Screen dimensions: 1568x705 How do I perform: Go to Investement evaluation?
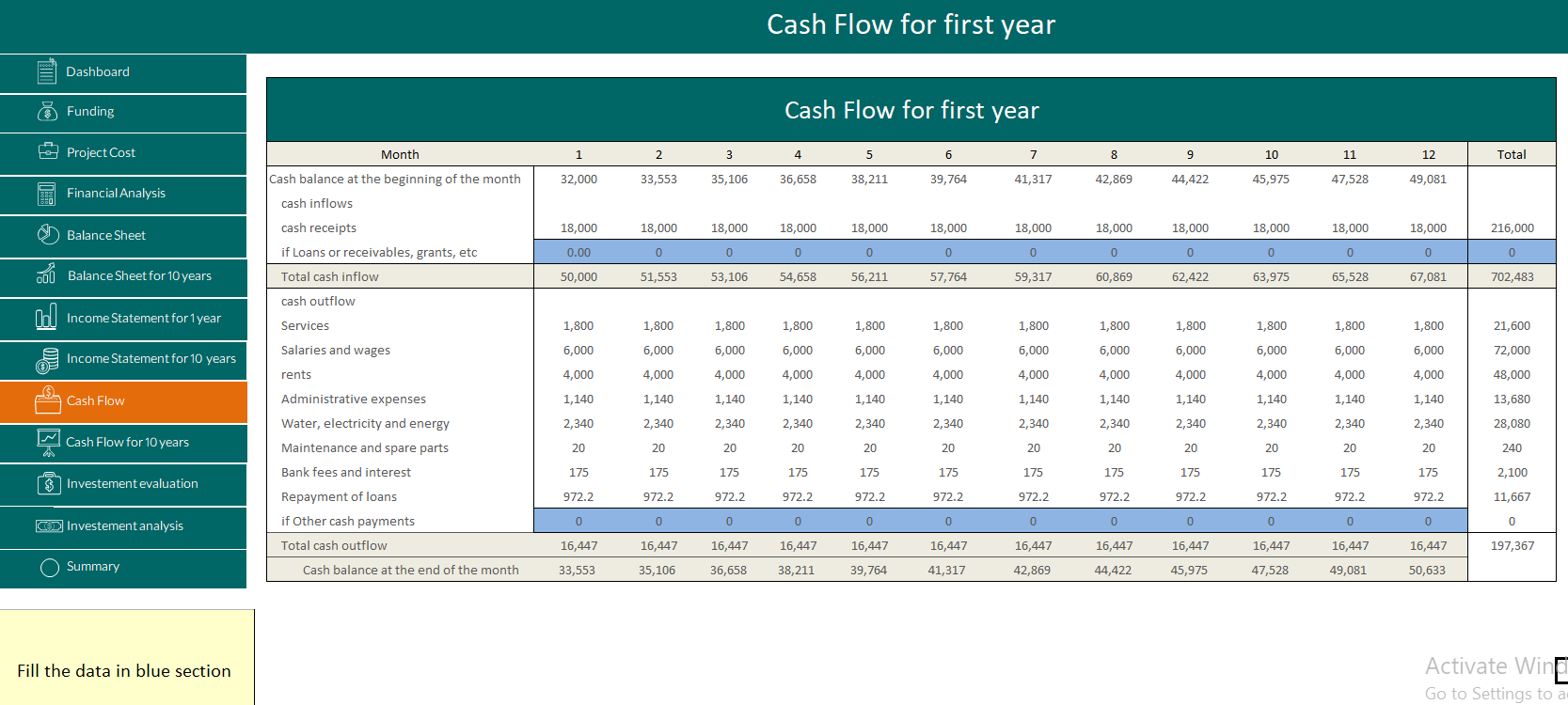coord(123,484)
